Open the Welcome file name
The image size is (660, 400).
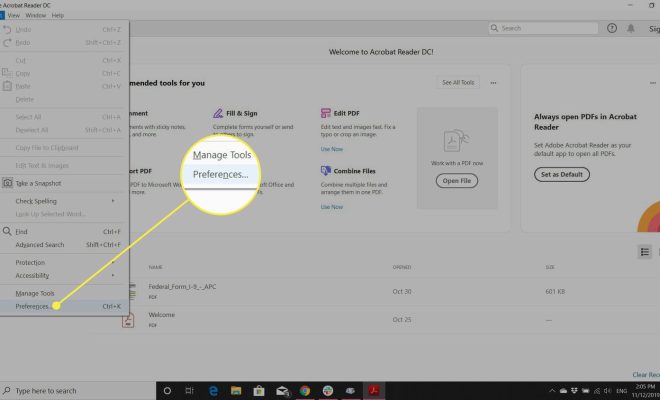point(162,315)
